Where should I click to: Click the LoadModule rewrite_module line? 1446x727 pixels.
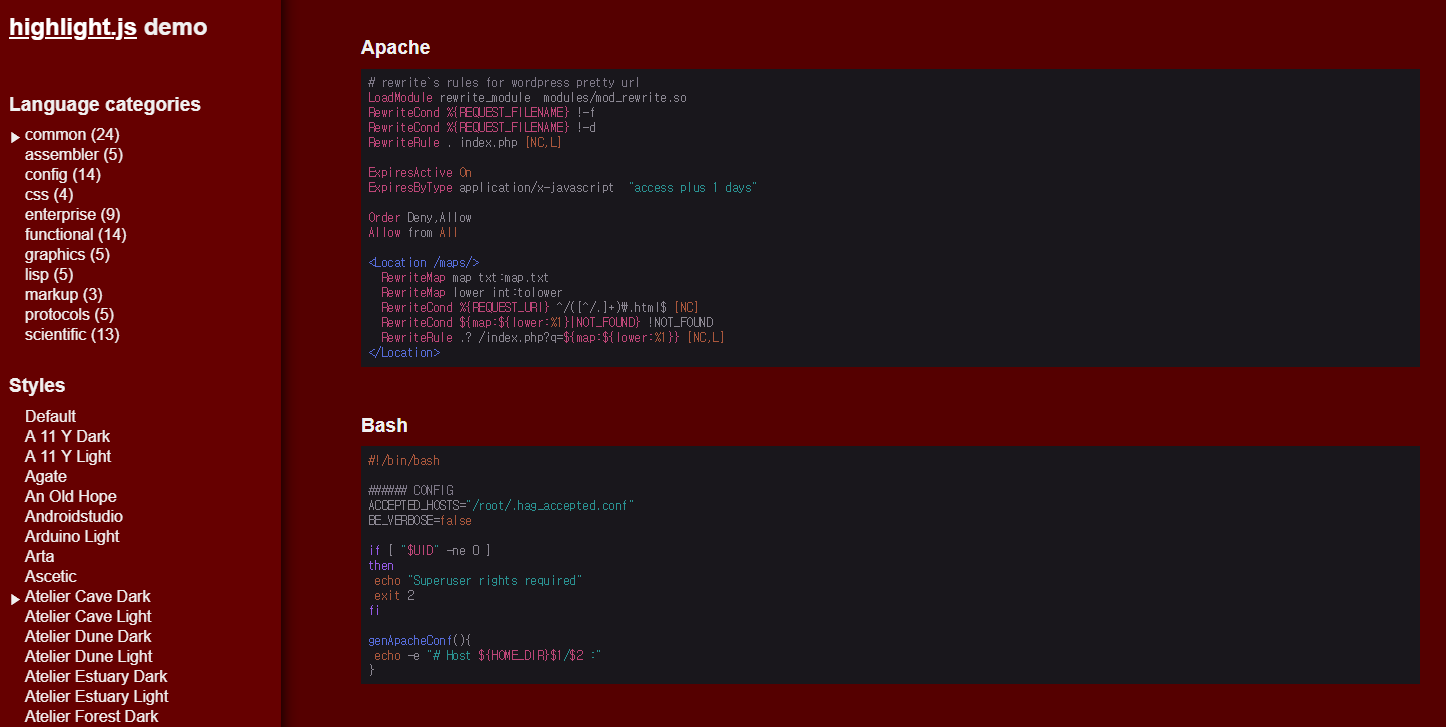click(527, 98)
